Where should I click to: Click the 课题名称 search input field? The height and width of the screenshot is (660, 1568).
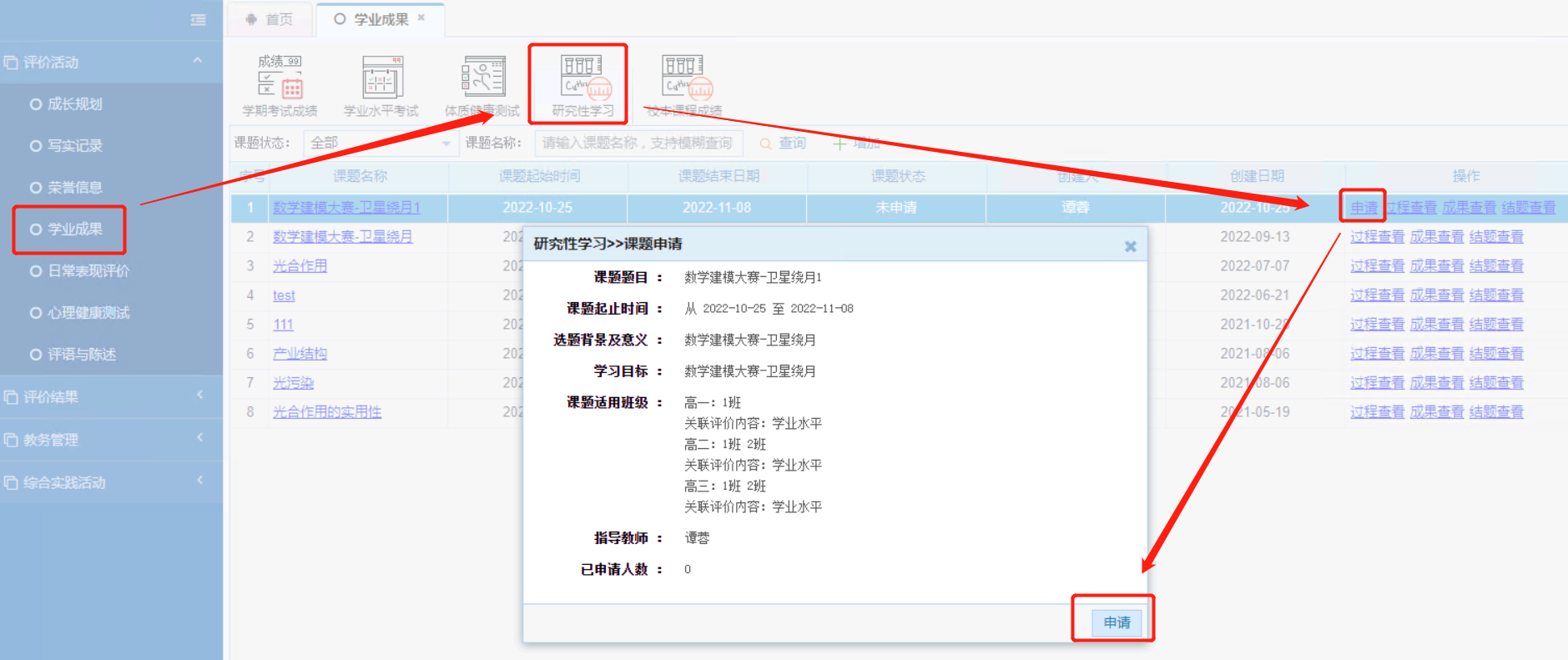638,144
